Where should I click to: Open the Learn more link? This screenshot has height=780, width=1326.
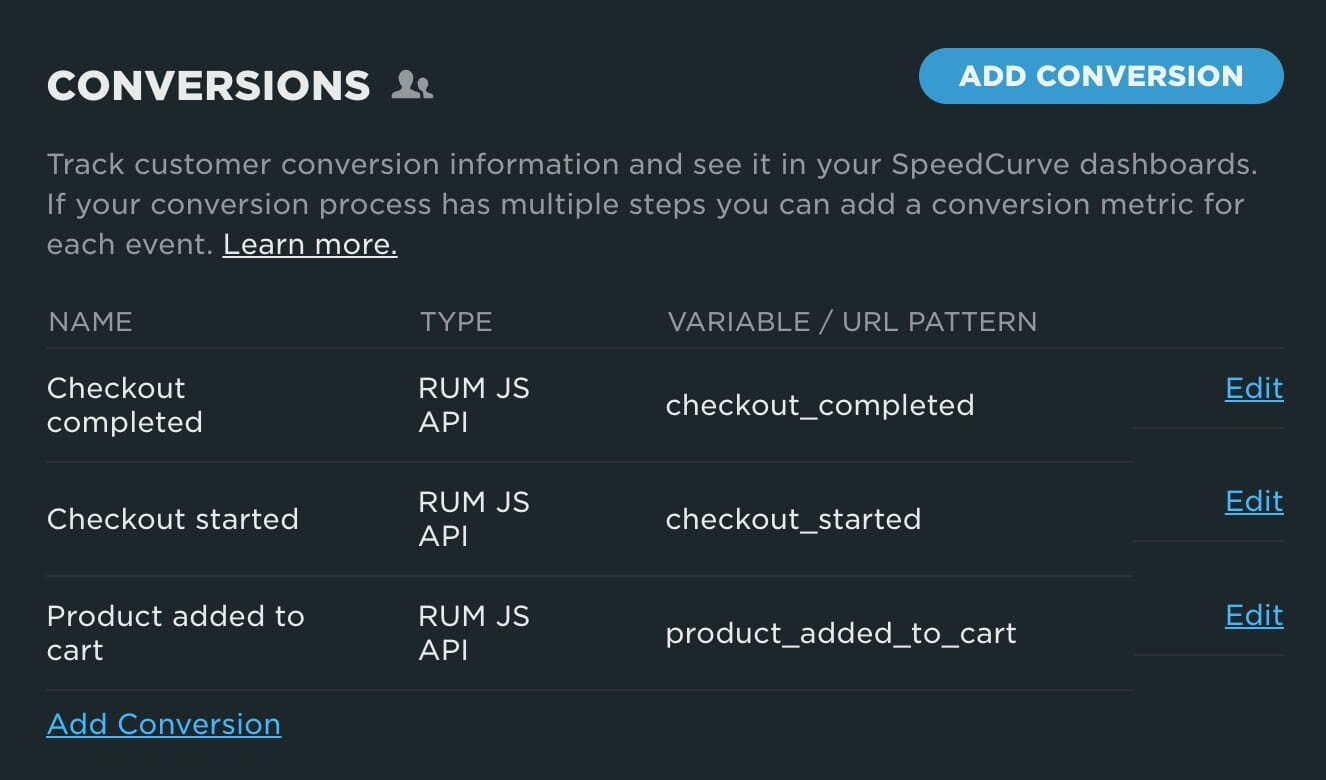309,244
